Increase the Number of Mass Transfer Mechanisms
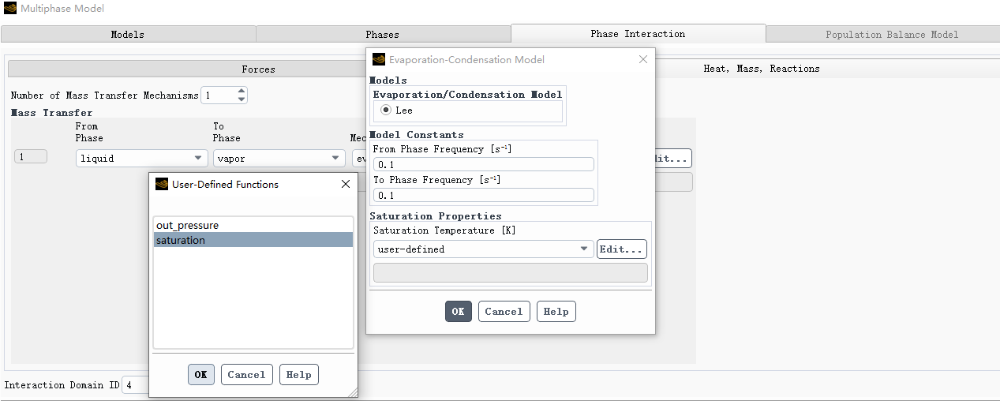The width and height of the screenshot is (1000, 401). pyautogui.click(x=241, y=91)
